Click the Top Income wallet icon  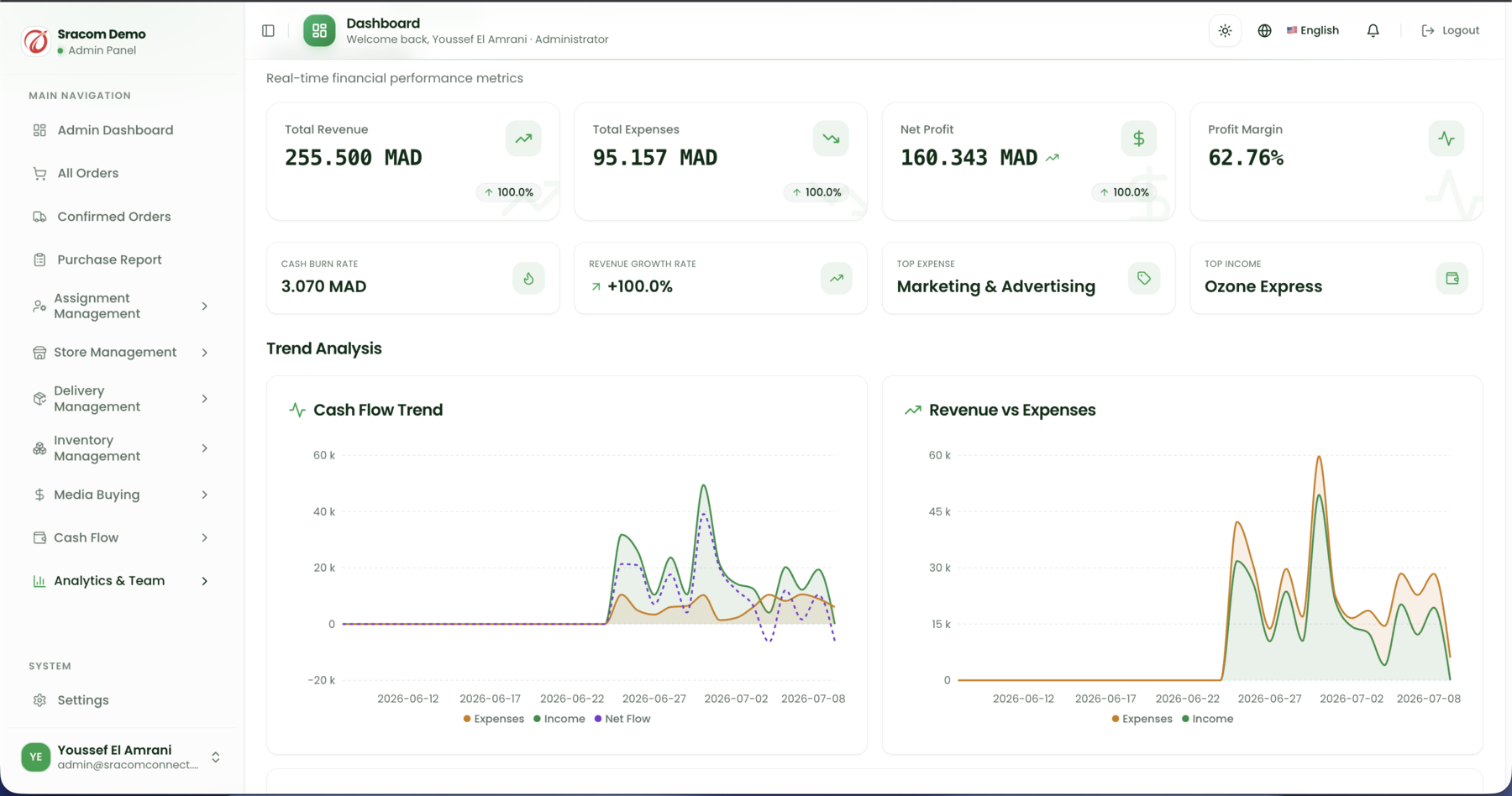(x=1452, y=279)
